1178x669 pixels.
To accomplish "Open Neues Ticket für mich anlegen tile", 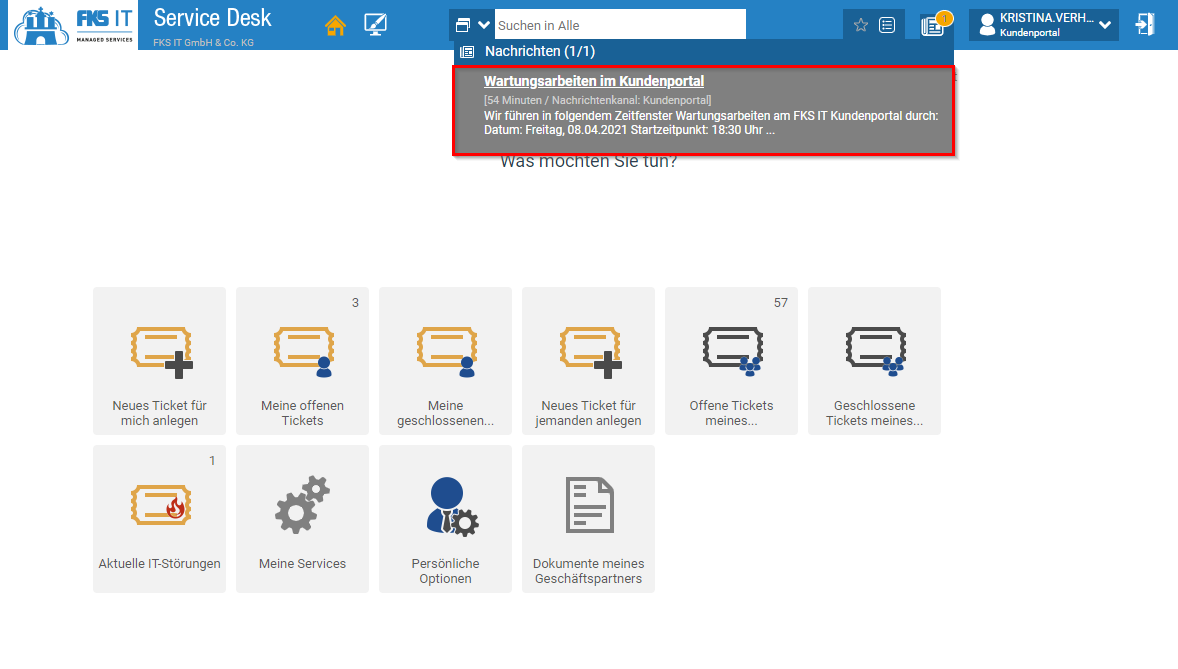I will pos(160,361).
